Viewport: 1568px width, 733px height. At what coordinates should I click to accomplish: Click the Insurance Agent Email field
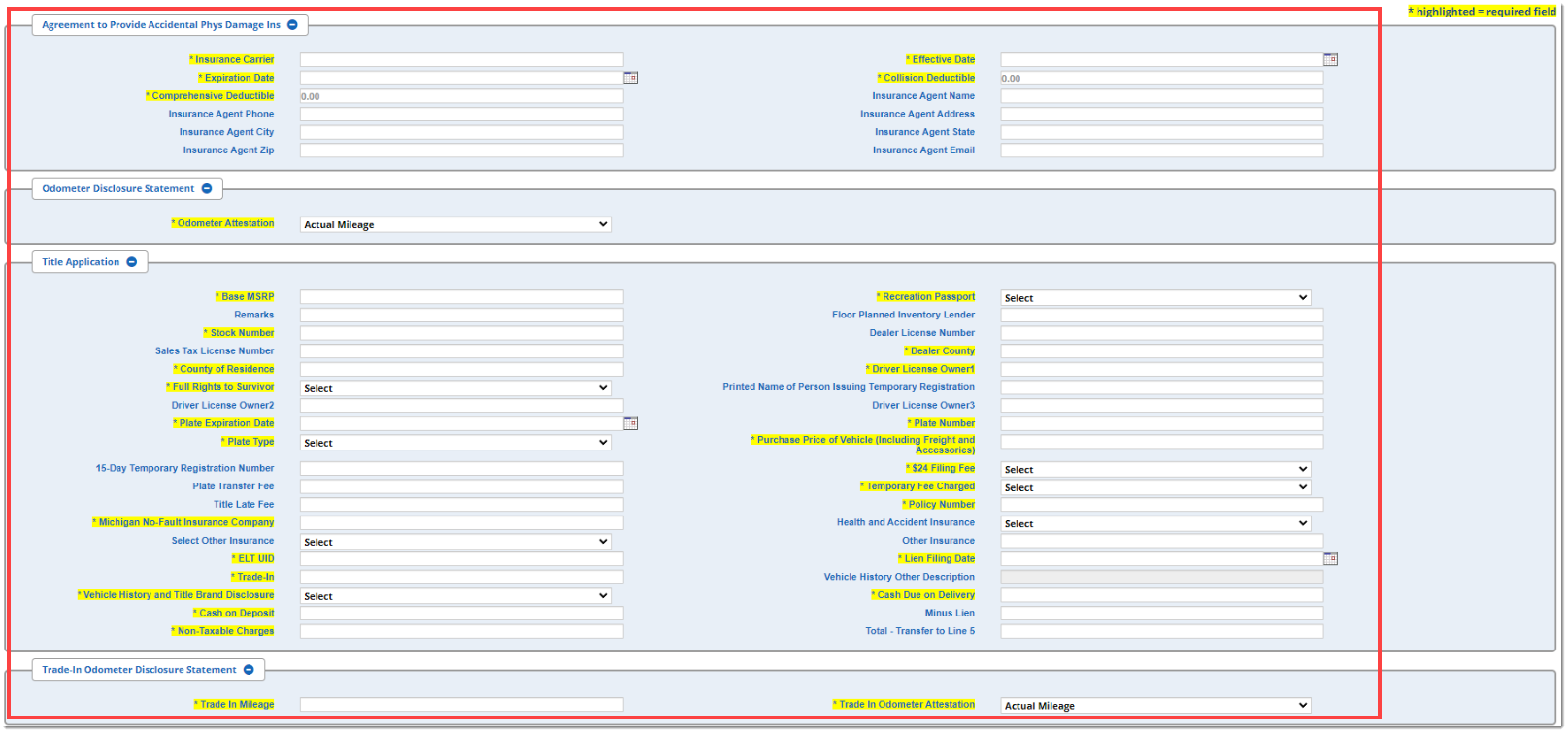tap(1162, 150)
